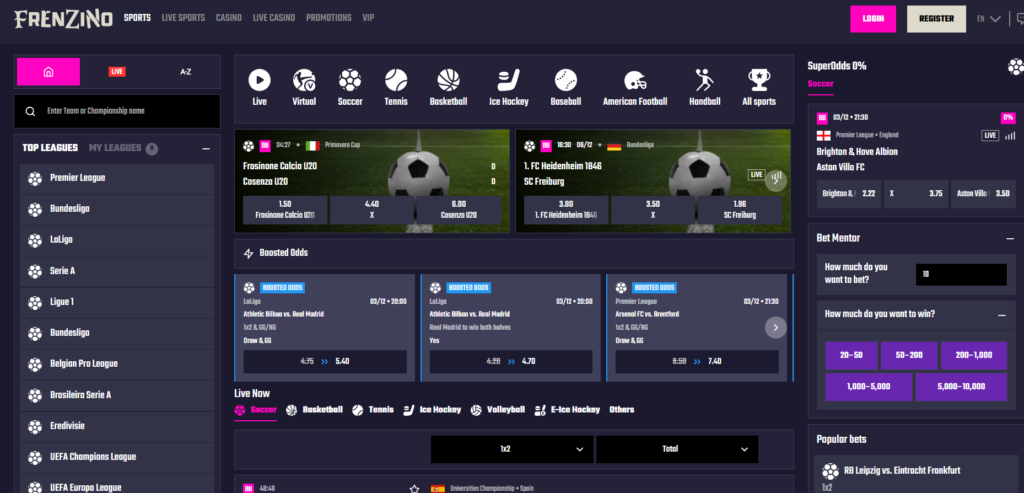Viewport: 1024px width, 493px height.
Task: Choose the Soccer category icon
Action: 350,80
